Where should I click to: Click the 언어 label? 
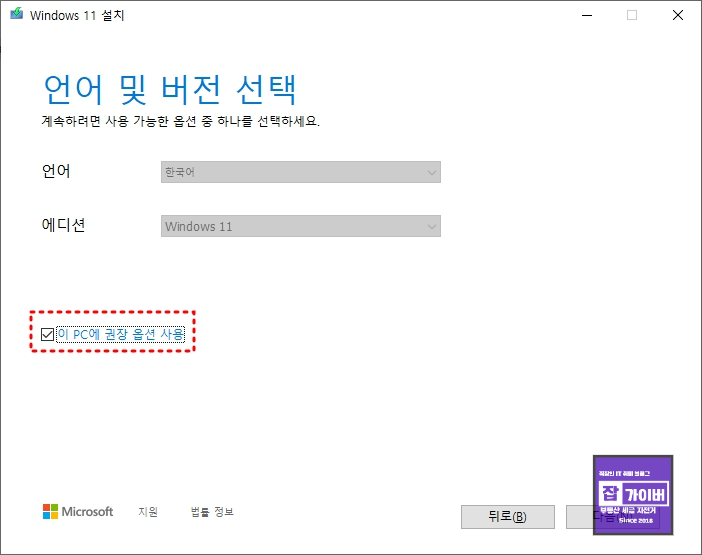[x=56, y=171]
